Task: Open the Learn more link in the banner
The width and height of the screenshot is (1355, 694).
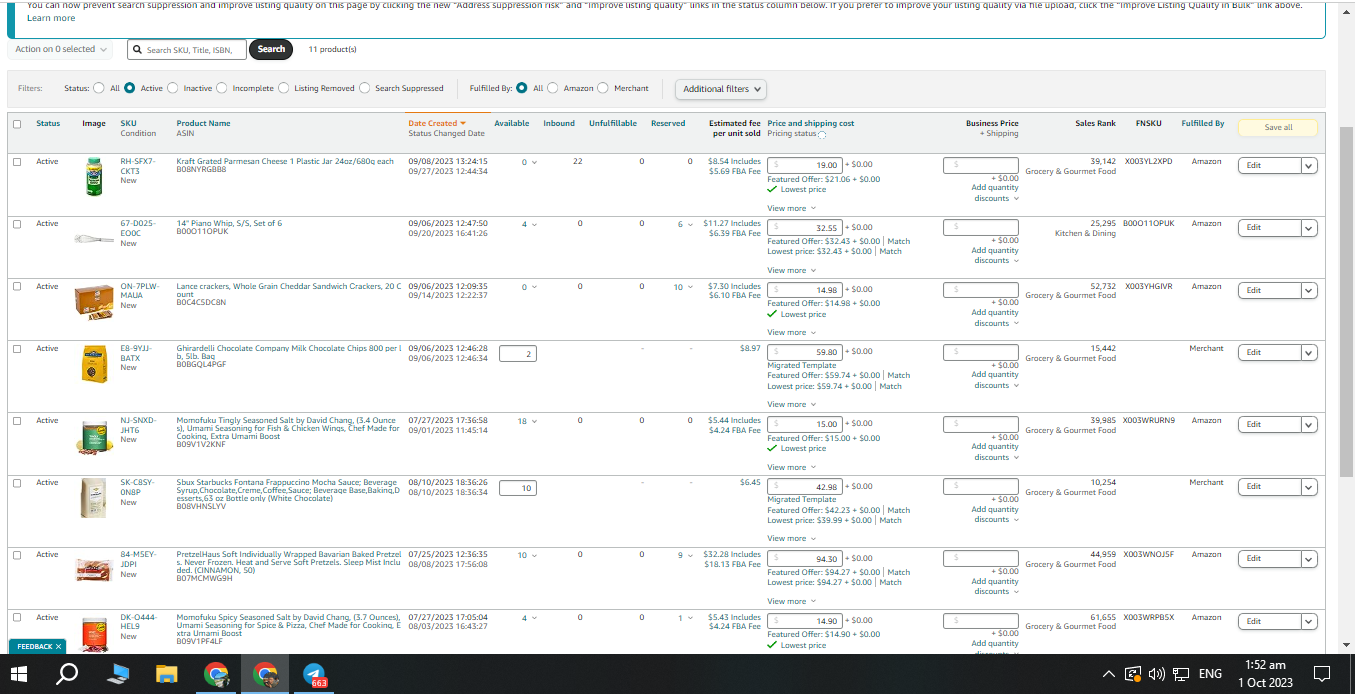Action: tap(51, 18)
